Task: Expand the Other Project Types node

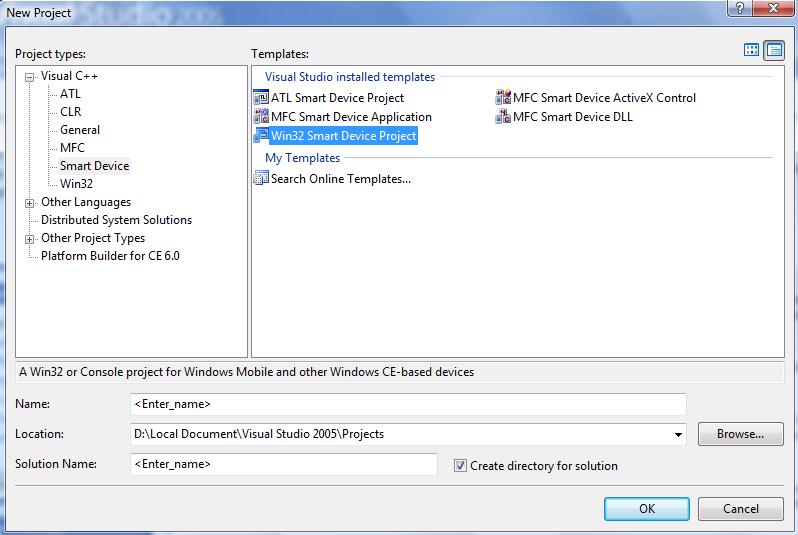Action: click(x=30, y=239)
